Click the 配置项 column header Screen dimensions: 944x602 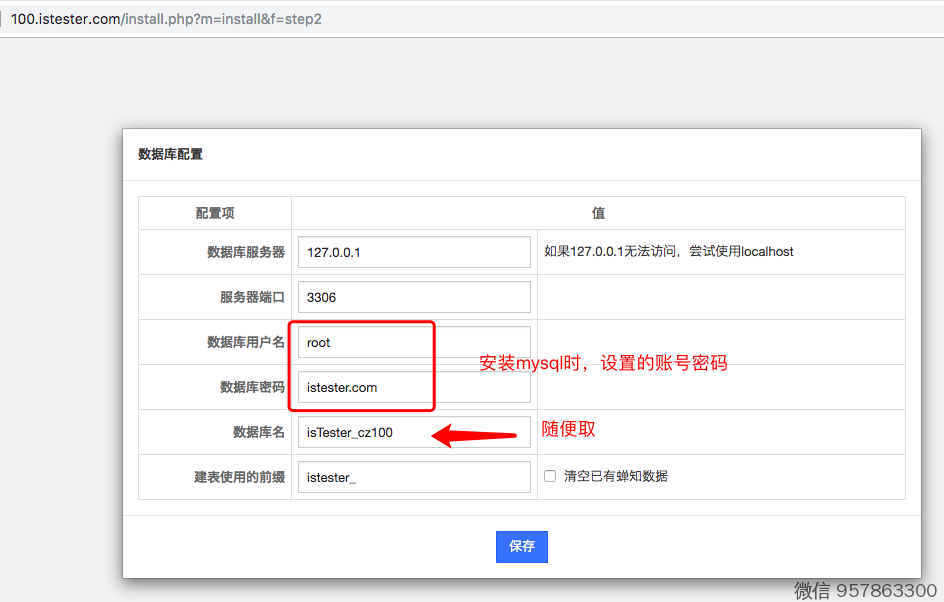click(215, 213)
